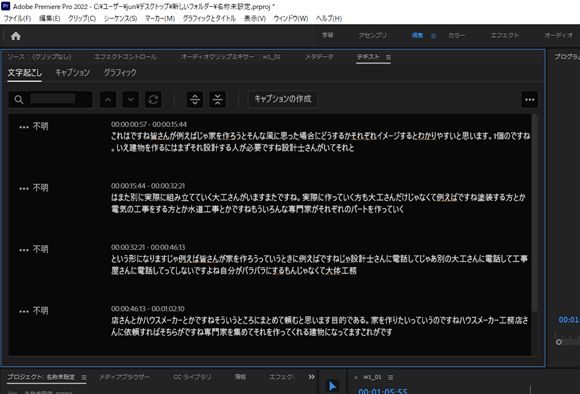Viewport: 580px width, 394px height.
Task: Open the プロジェクト panel menu icon
Action: pos(84,377)
